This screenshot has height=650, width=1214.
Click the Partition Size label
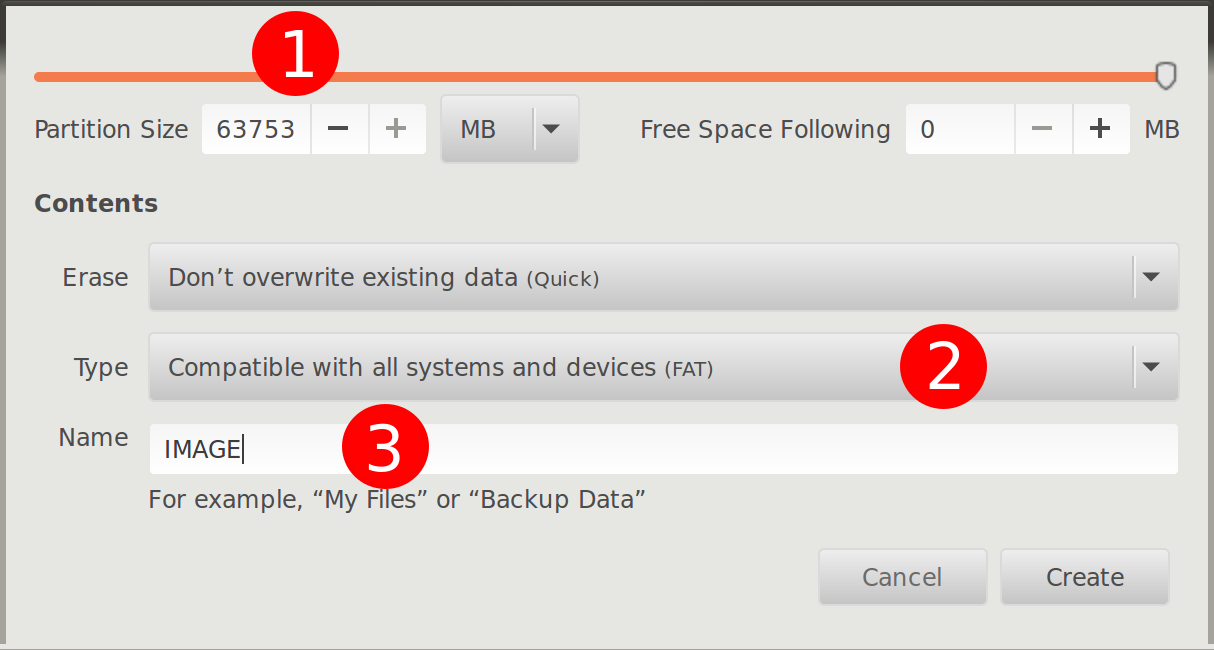coord(111,129)
